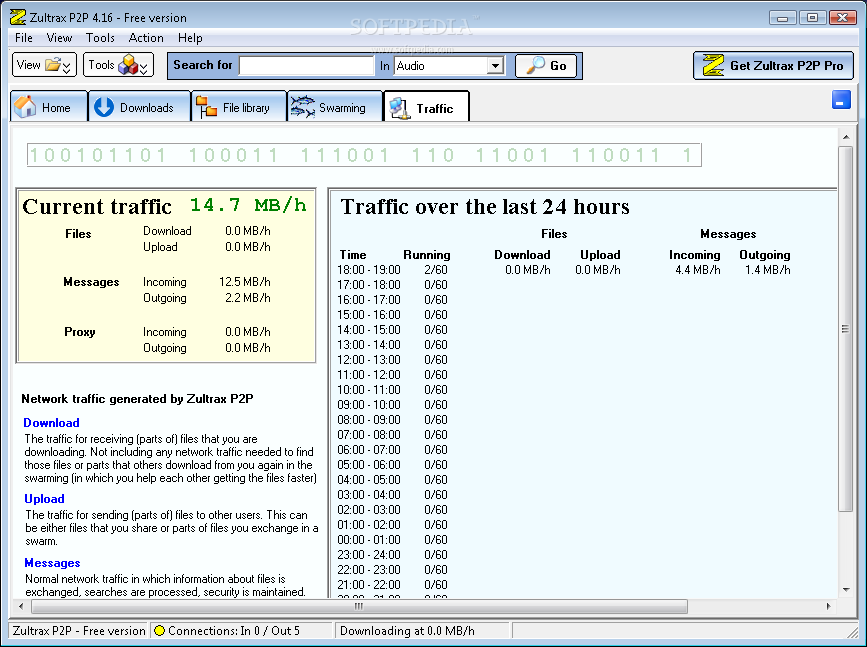Viewport: 867px width, 647px height.
Task: Click the Go search button
Action: tap(546, 66)
